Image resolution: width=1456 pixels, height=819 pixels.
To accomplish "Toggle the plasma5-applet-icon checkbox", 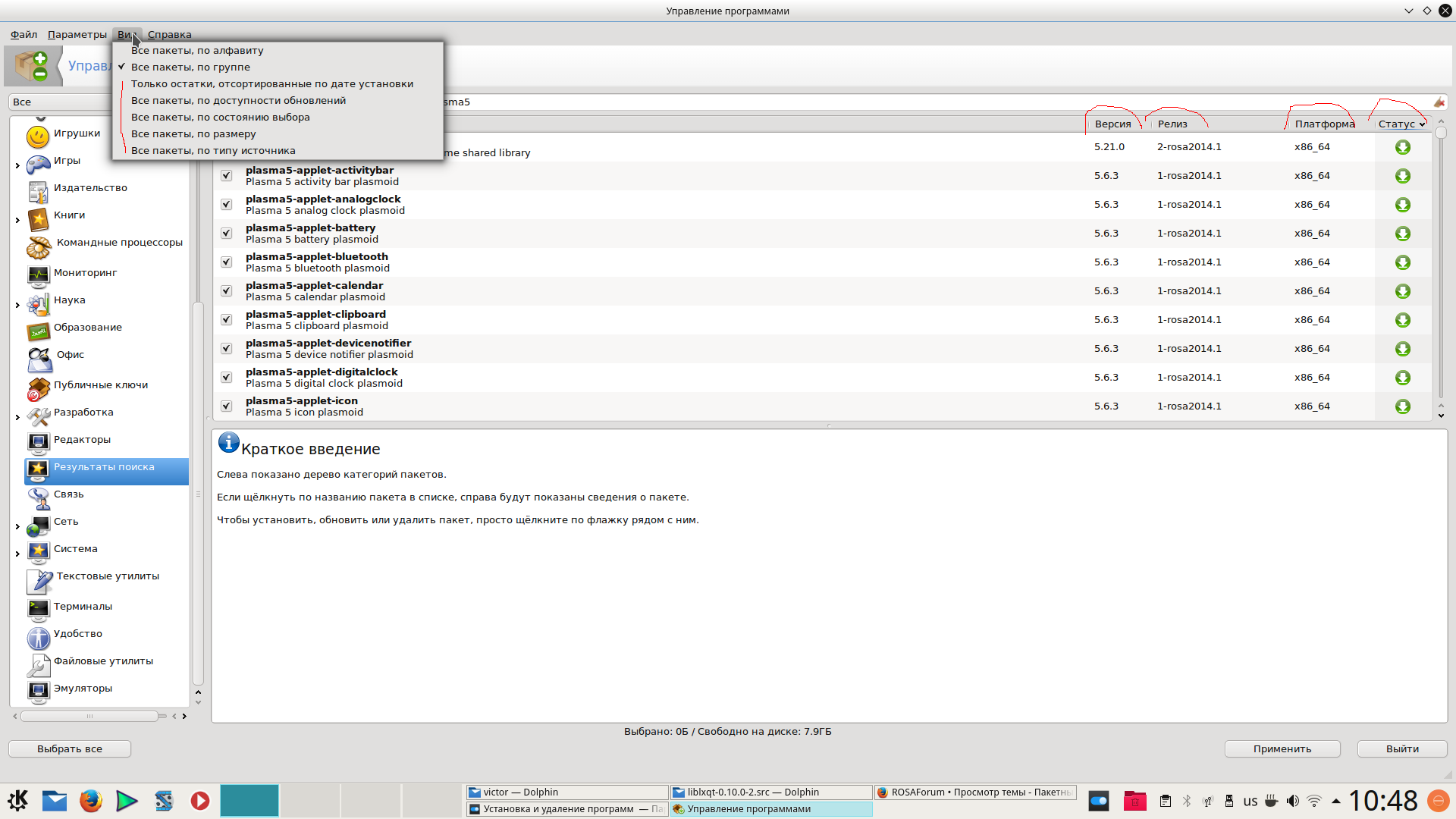I will (226, 406).
